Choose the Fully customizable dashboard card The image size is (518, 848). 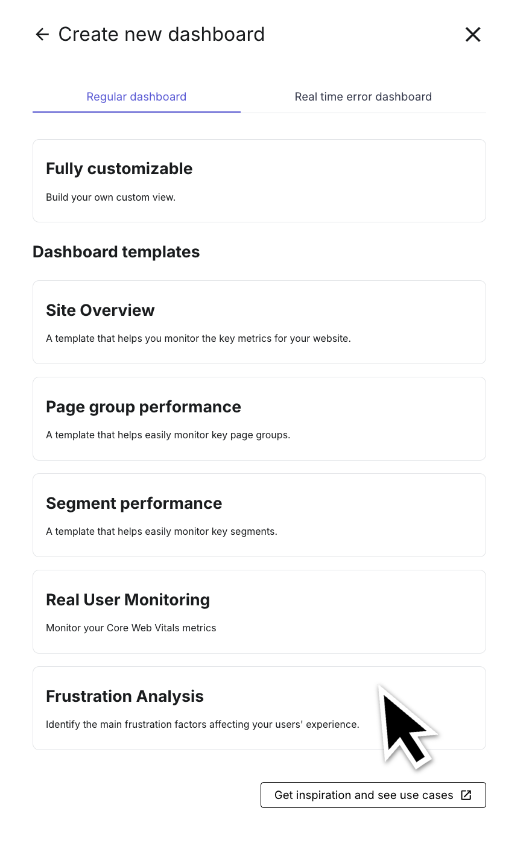tap(259, 181)
